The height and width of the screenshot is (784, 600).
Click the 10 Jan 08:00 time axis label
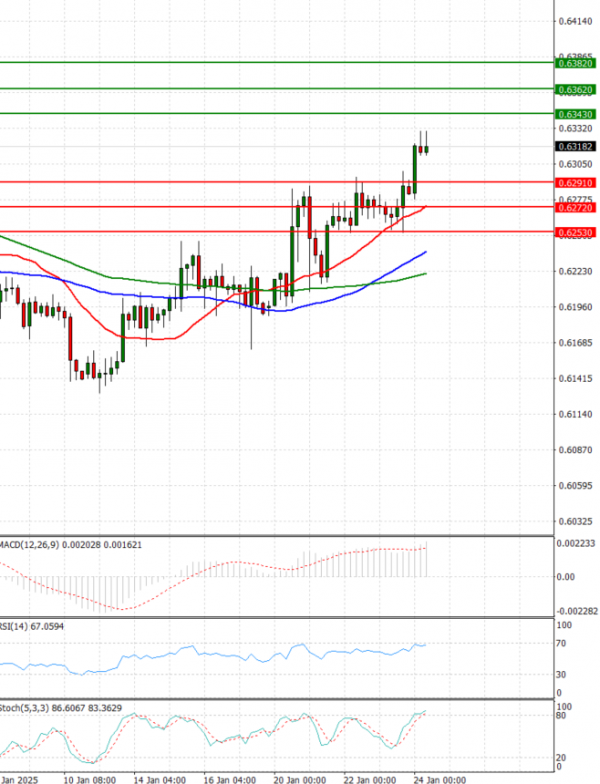pyautogui.click(x=90, y=780)
